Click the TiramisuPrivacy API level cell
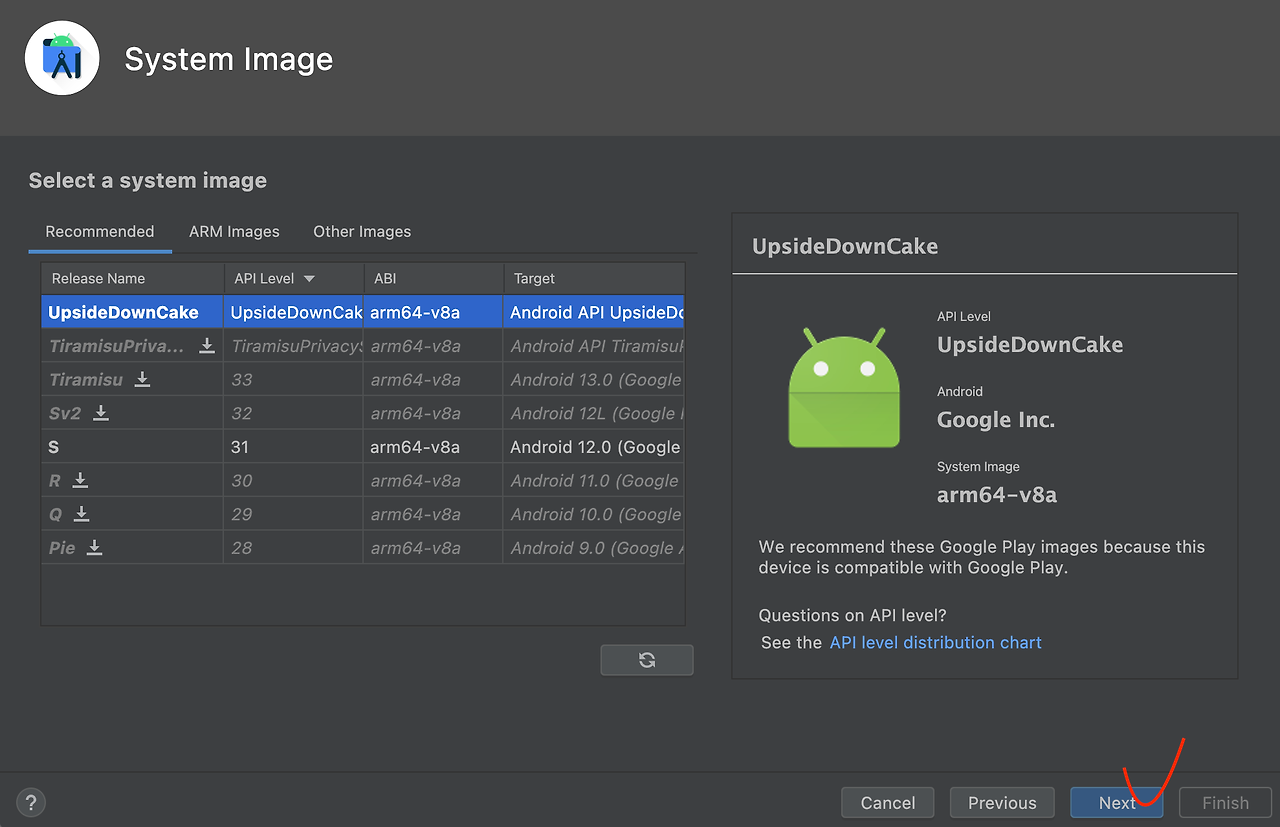The width and height of the screenshot is (1280, 827). pyautogui.click(x=293, y=346)
